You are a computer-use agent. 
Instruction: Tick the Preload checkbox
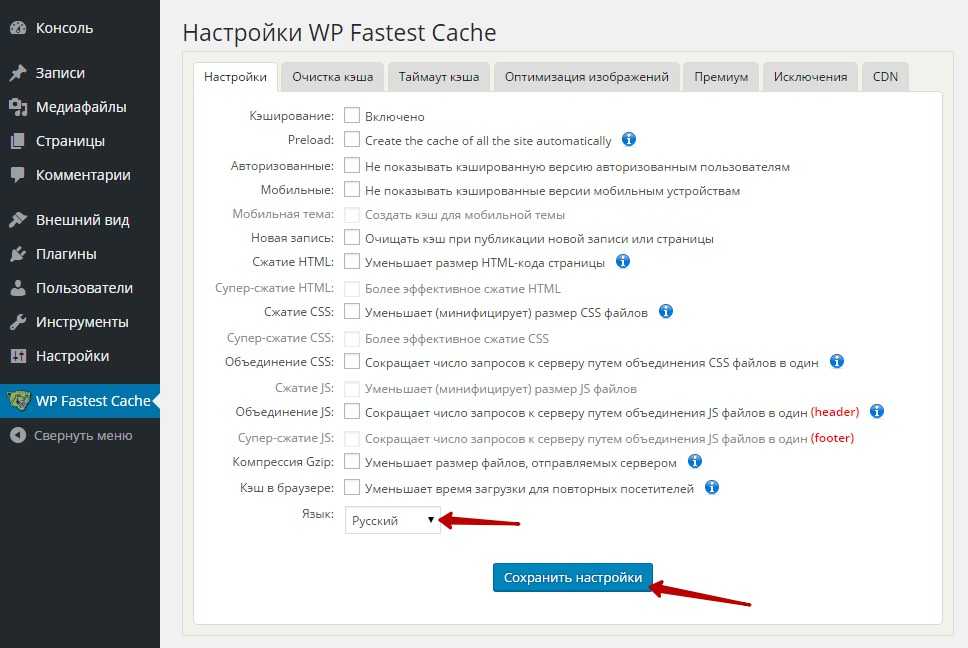point(352,139)
